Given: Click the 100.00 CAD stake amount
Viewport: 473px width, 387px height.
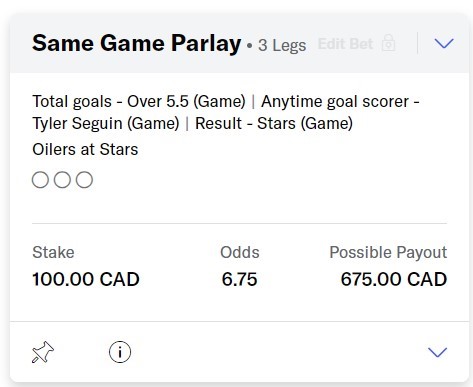Looking at the screenshot, I should [x=86, y=279].
